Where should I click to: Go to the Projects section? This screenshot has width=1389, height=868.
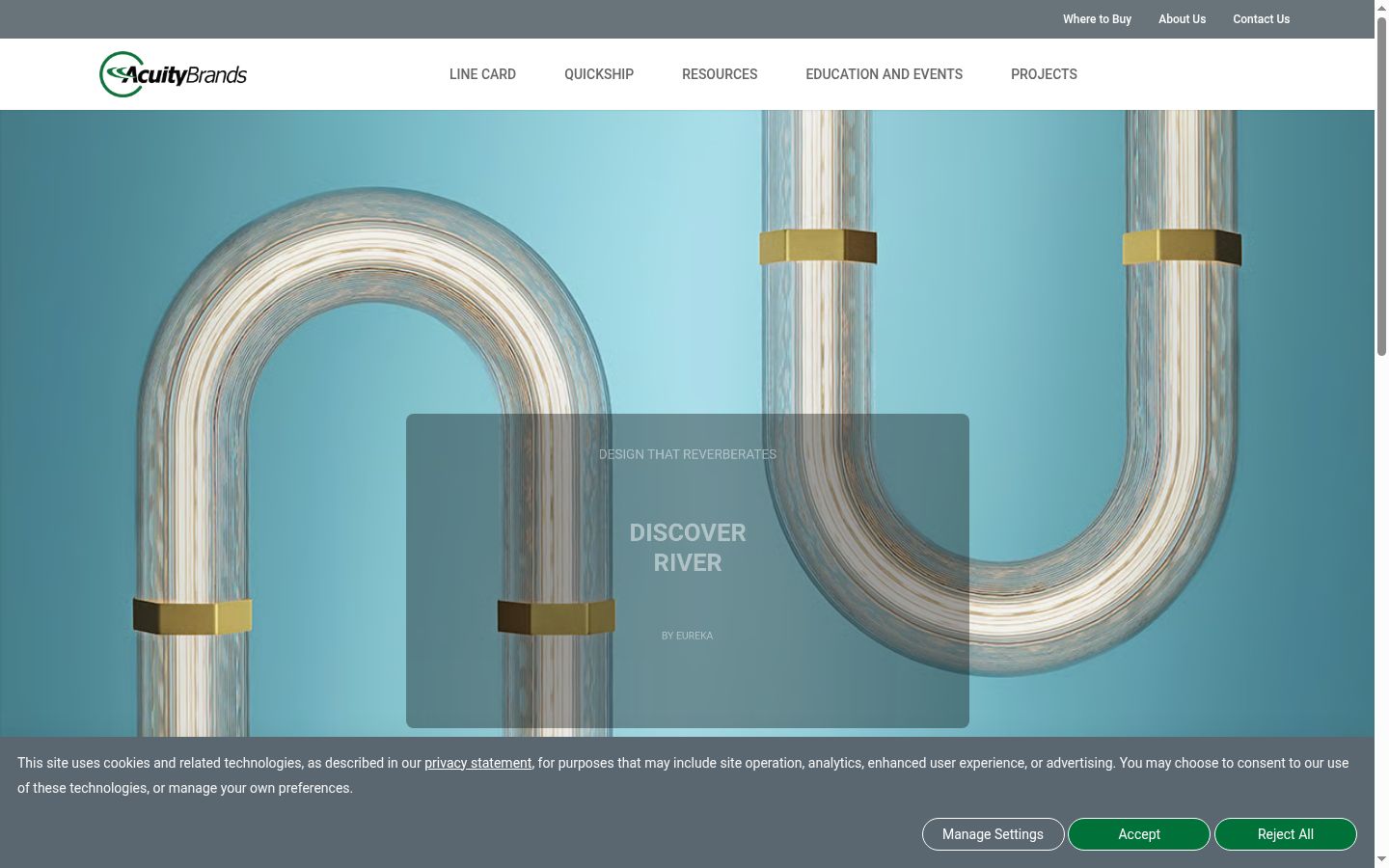tap(1044, 74)
